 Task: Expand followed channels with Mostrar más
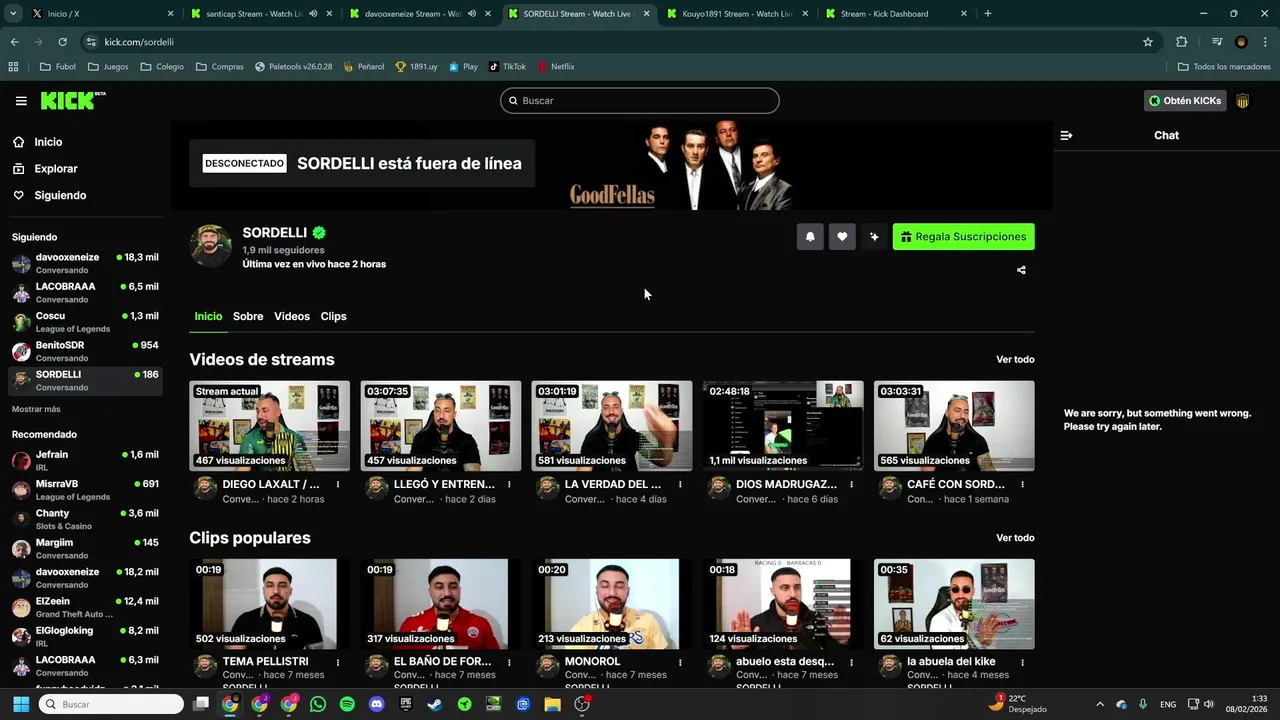point(36,409)
